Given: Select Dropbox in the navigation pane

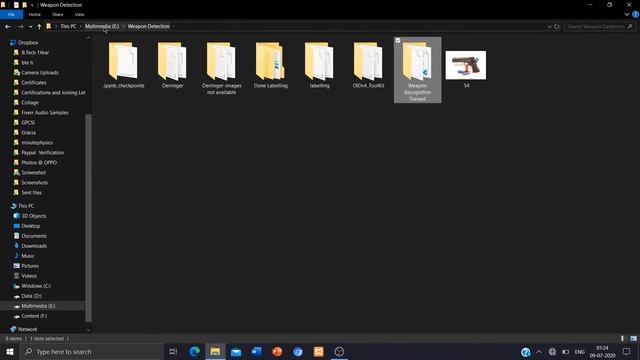Looking at the screenshot, I should coord(28,42).
